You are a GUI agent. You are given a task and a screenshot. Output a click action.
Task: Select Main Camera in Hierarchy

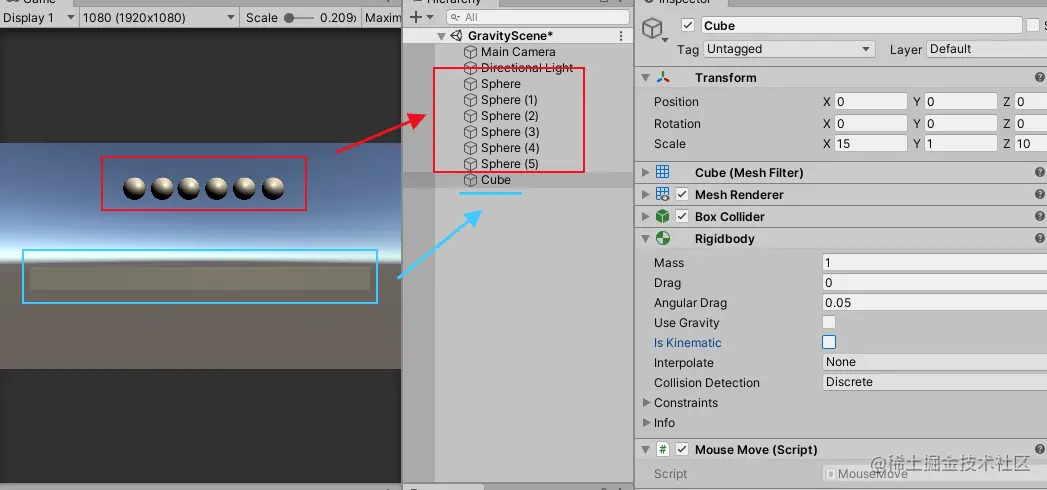pyautogui.click(x=518, y=52)
